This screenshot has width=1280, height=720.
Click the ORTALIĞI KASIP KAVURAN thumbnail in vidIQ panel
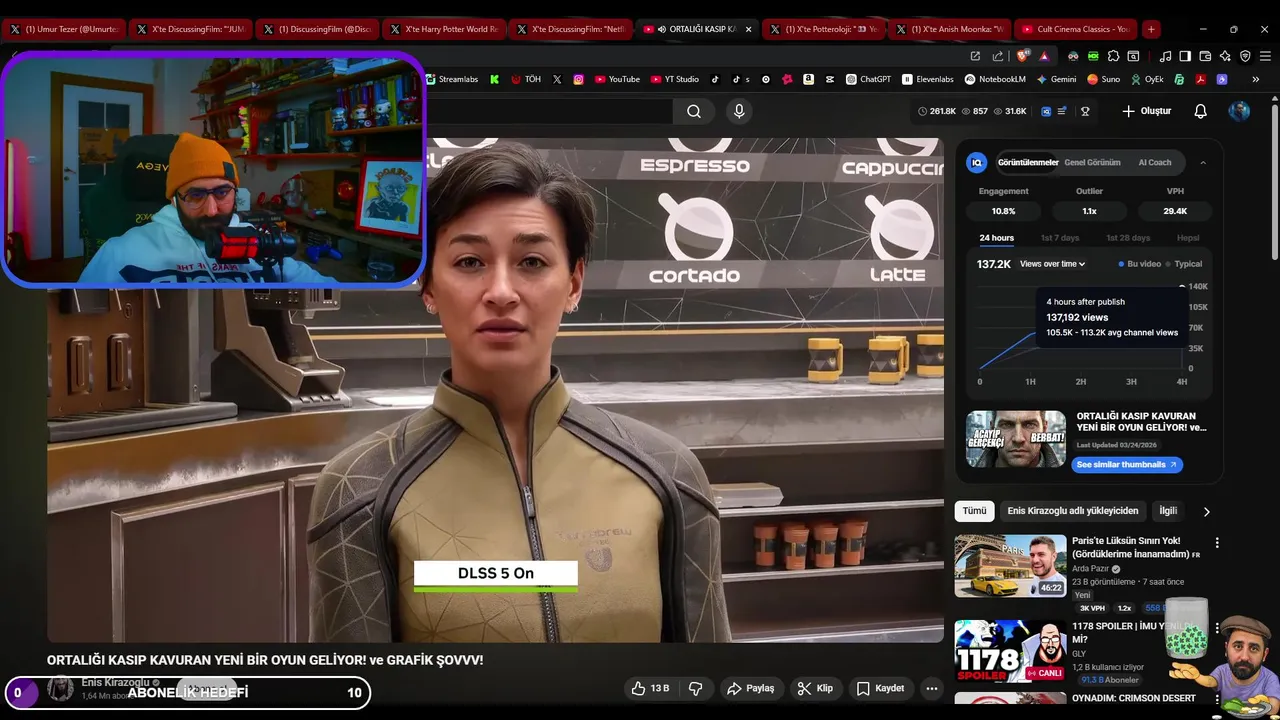pyautogui.click(x=1016, y=438)
